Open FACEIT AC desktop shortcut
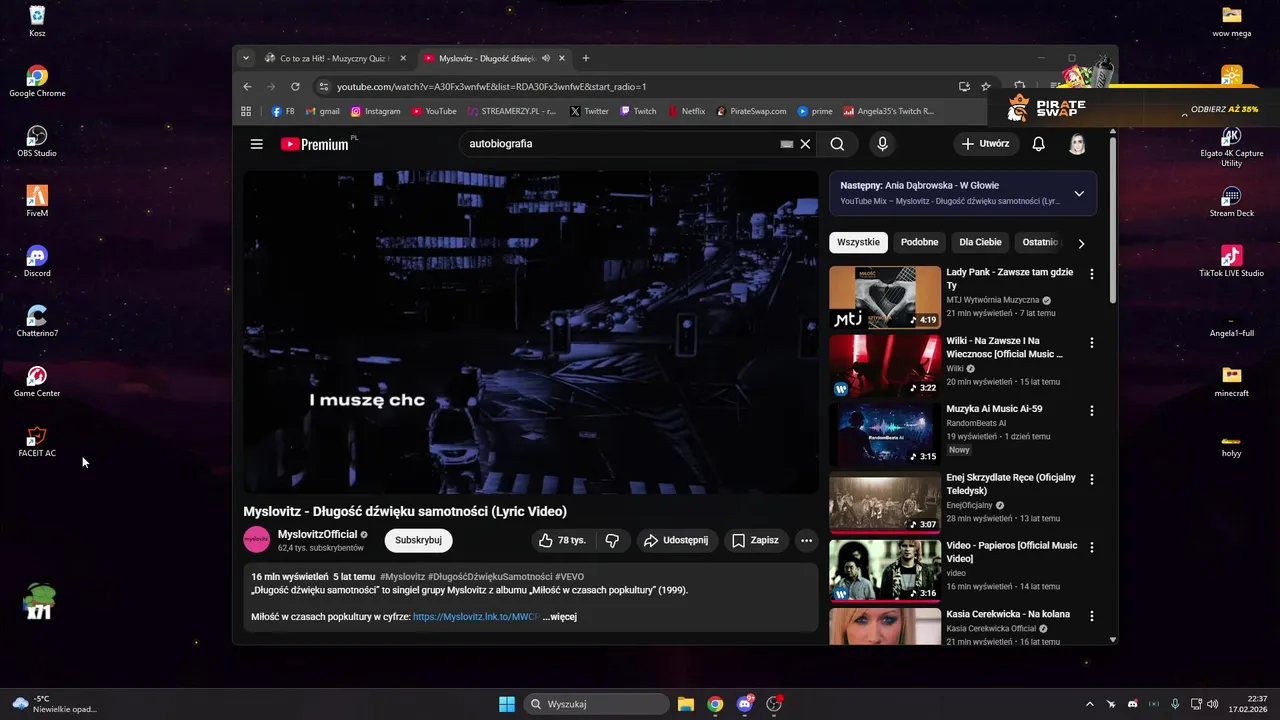This screenshot has width=1280, height=720. (x=37, y=441)
